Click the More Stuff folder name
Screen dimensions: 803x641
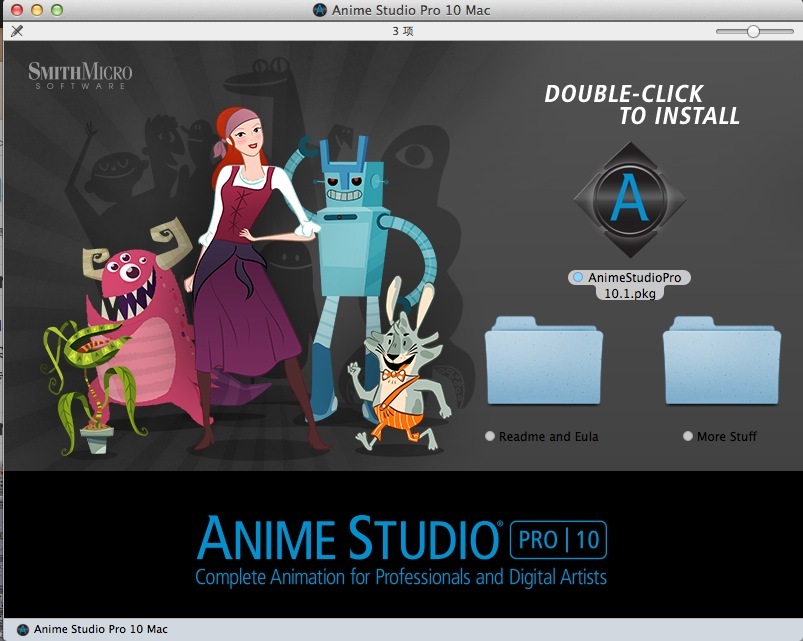click(727, 436)
